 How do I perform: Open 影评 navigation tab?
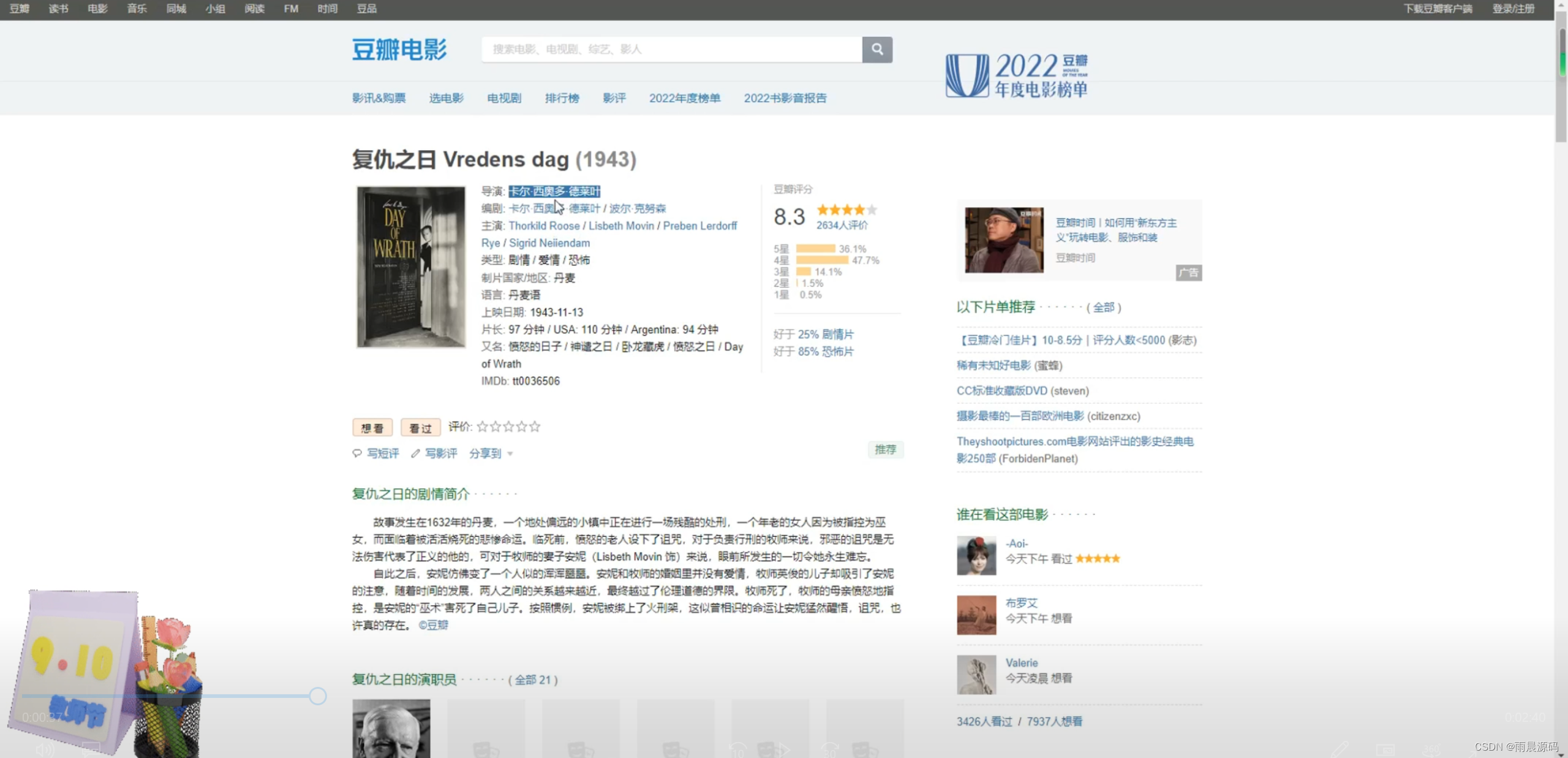[614, 98]
